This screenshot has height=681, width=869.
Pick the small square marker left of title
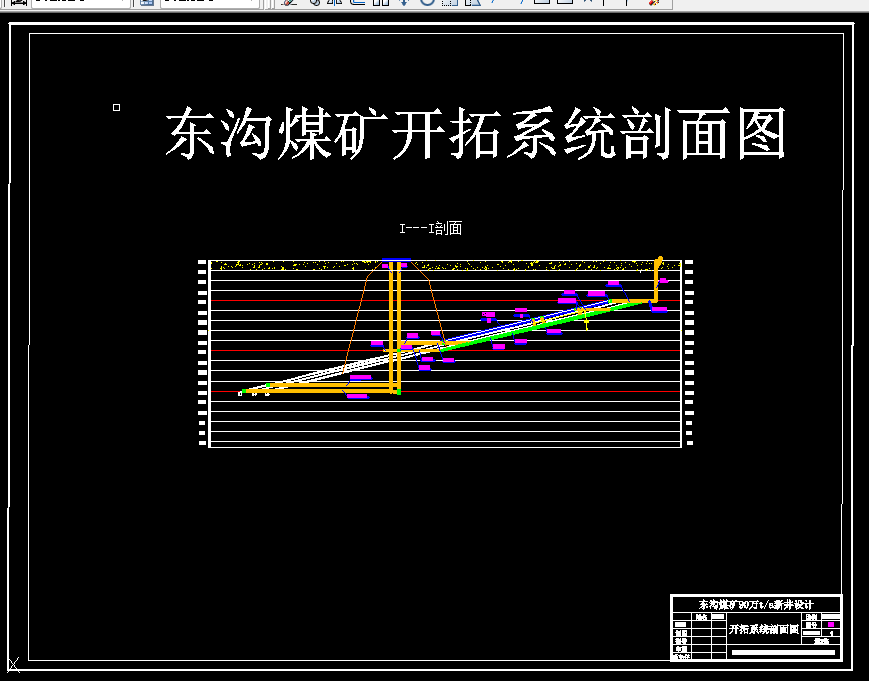pos(116,107)
